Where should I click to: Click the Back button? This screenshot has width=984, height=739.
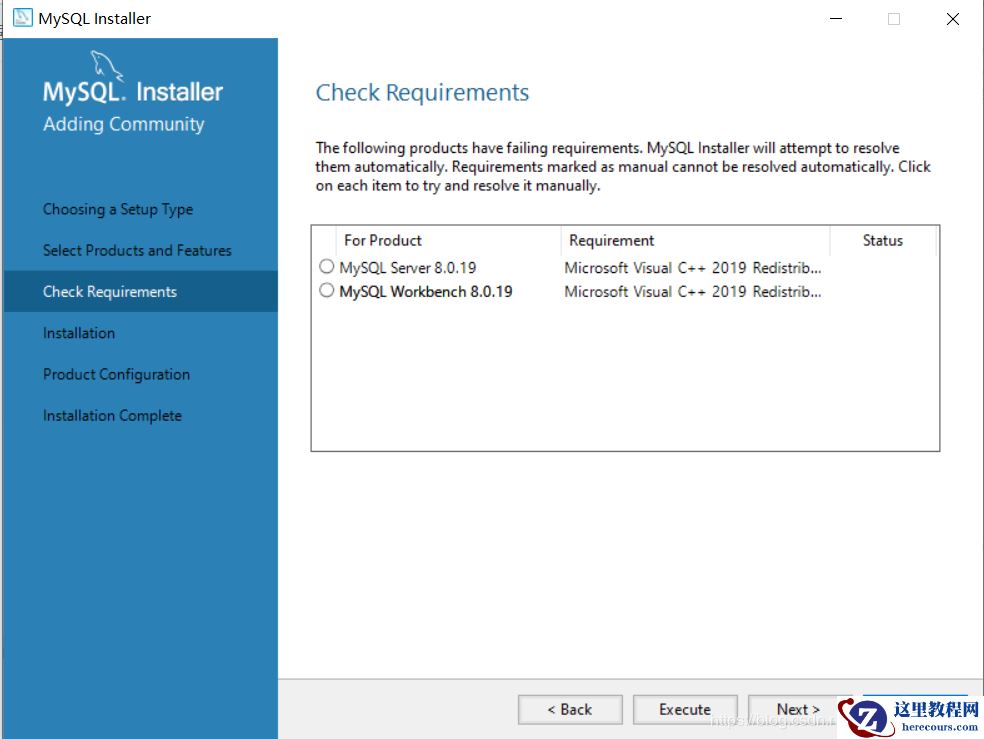click(x=570, y=710)
